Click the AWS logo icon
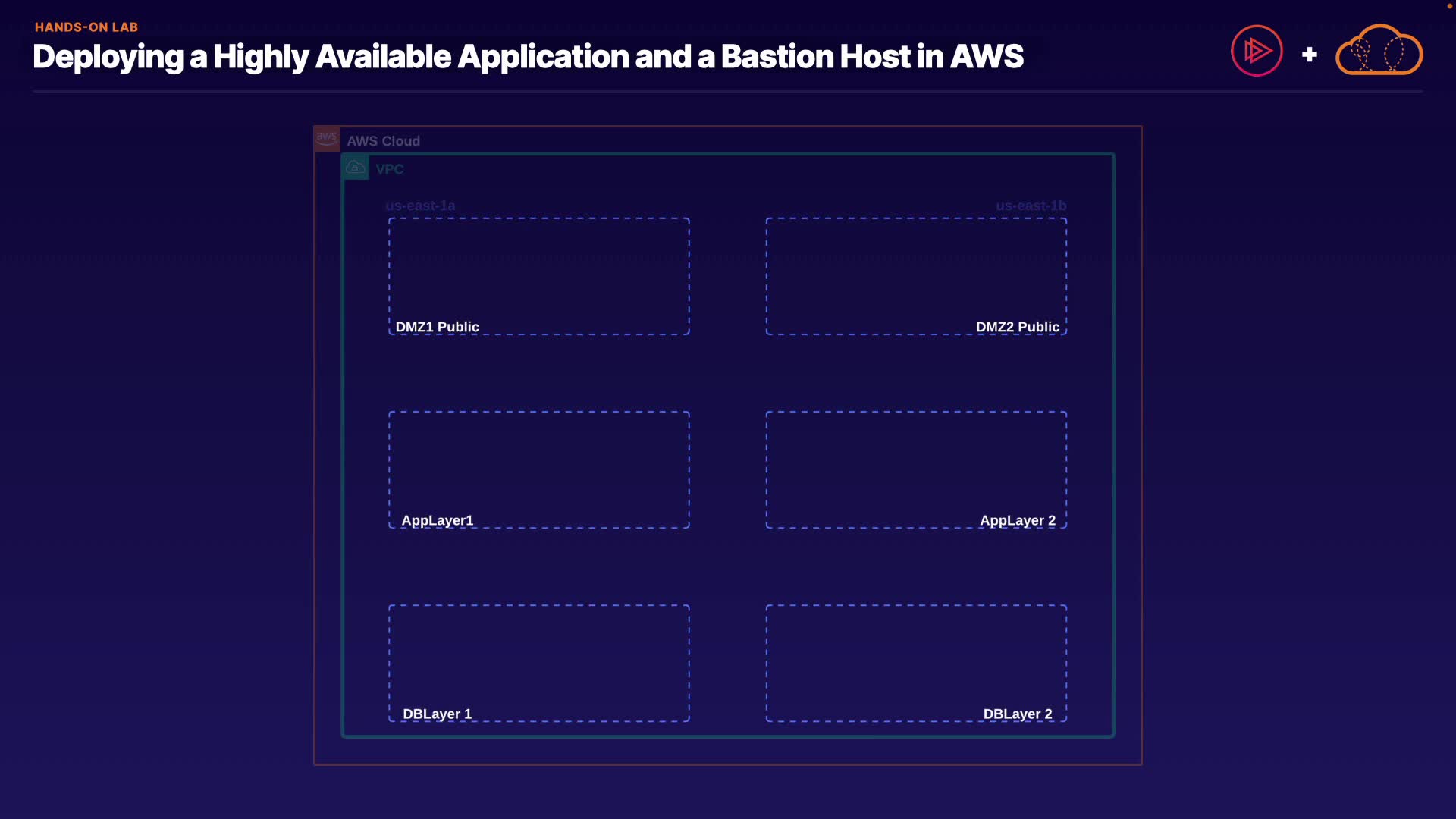 pos(327,139)
